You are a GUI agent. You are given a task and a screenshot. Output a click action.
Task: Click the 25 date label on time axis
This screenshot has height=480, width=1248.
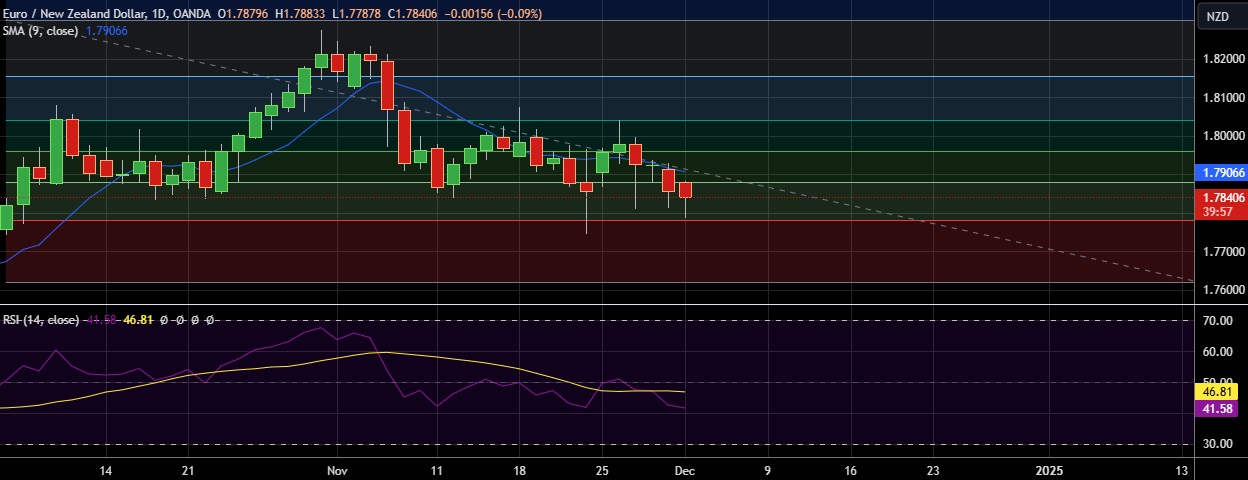pyautogui.click(x=602, y=469)
